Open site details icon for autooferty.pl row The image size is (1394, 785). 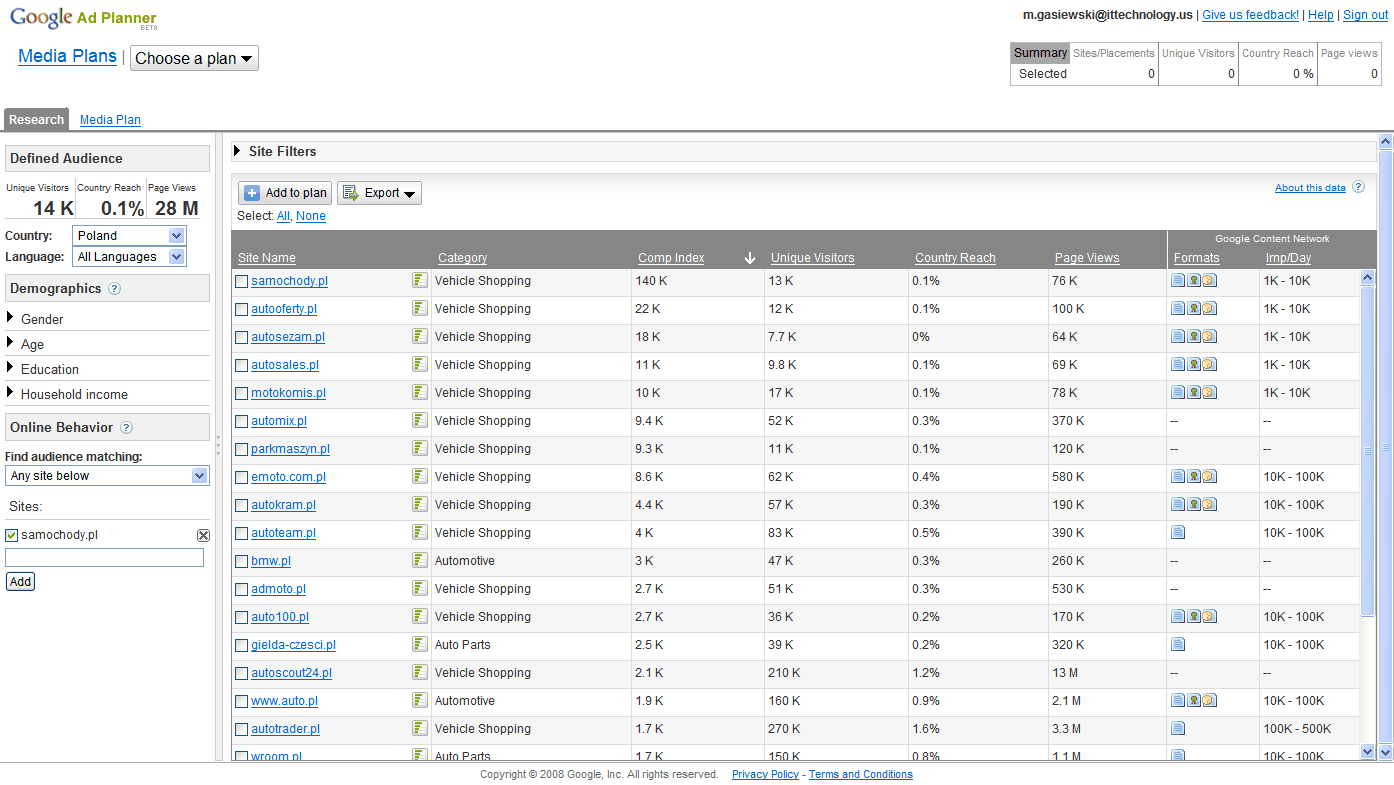420,308
